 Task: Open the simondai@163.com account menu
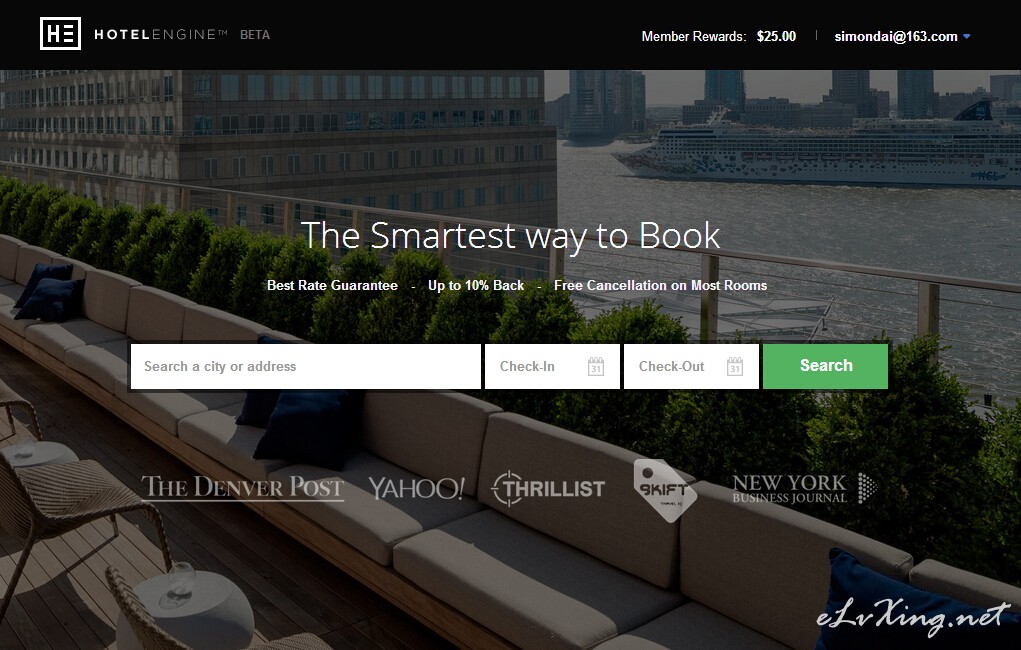point(896,36)
